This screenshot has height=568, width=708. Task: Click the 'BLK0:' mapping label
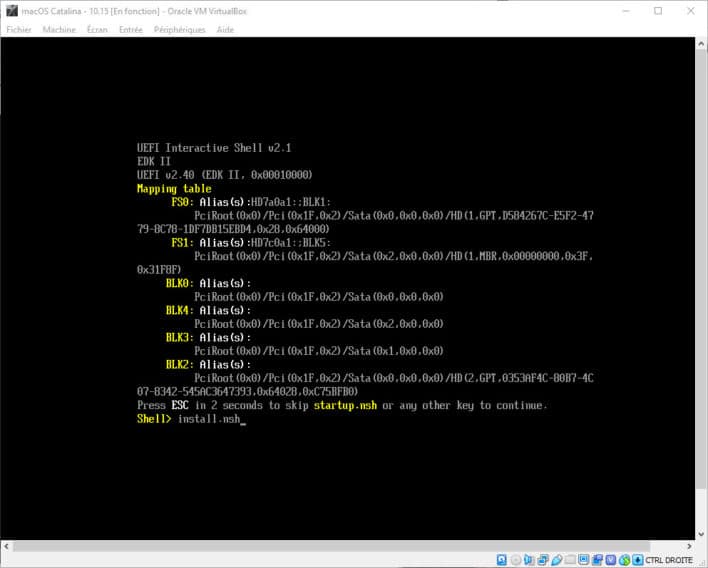180,284
